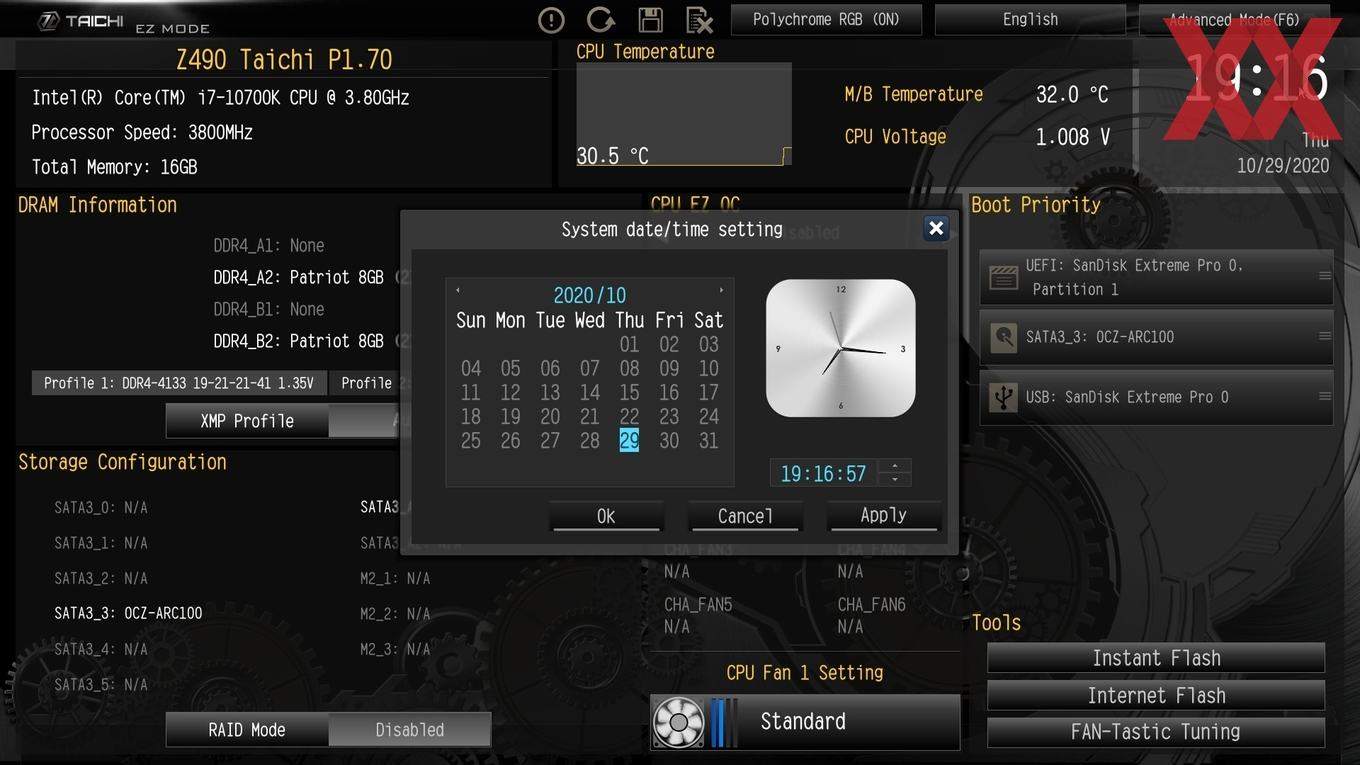
Task: Select day 25 in the calendar
Action: click(x=471, y=440)
